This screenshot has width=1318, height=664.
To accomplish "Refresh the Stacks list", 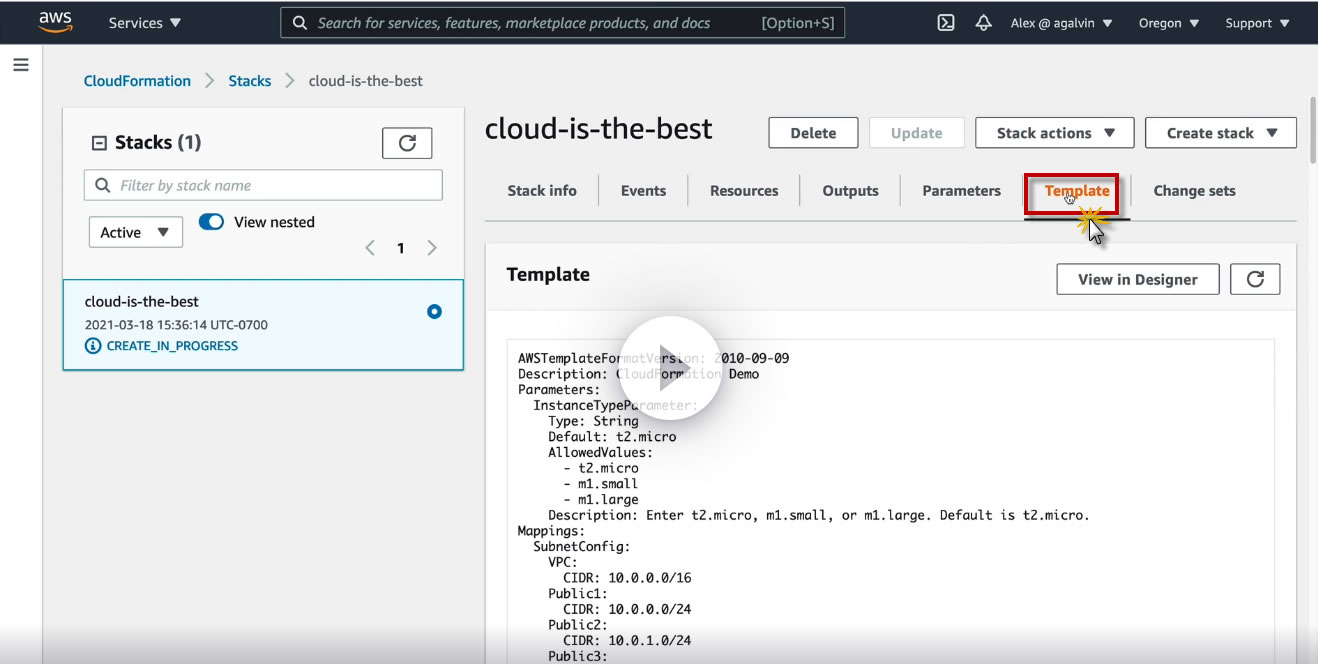I will [x=407, y=143].
